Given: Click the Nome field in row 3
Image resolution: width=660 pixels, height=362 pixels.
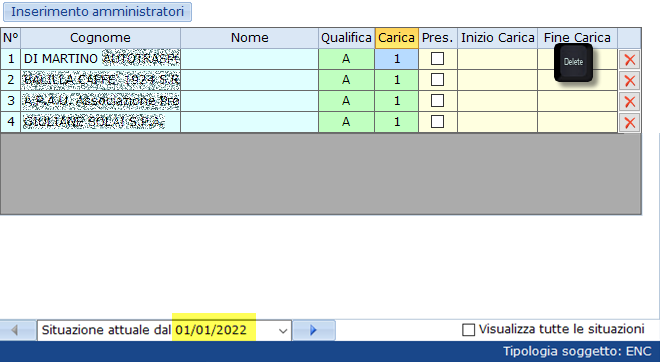Looking at the screenshot, I should pos(250,101).
